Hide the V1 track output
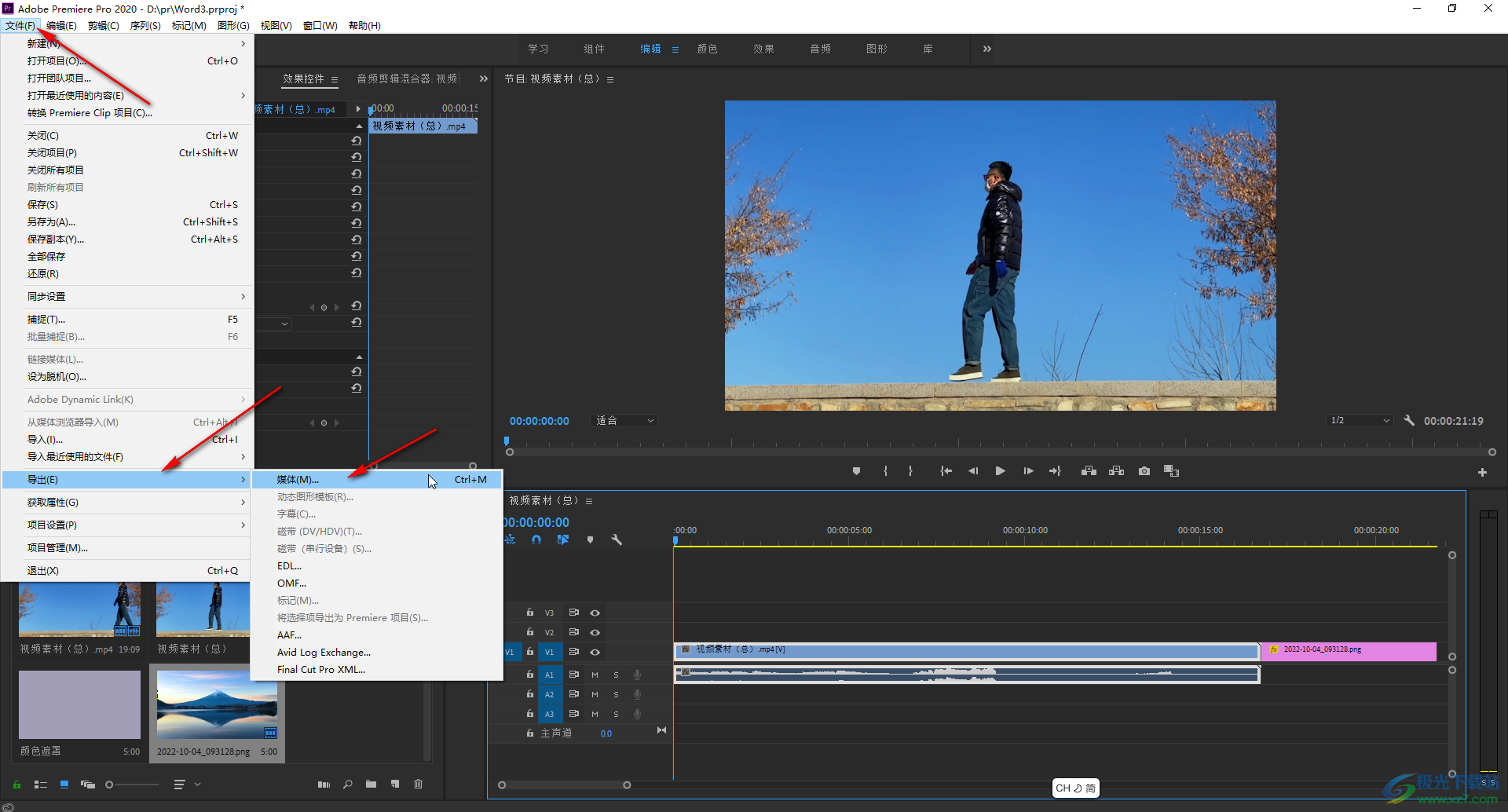This screenshot has width=1508, height=812. [x=595, y=652]
